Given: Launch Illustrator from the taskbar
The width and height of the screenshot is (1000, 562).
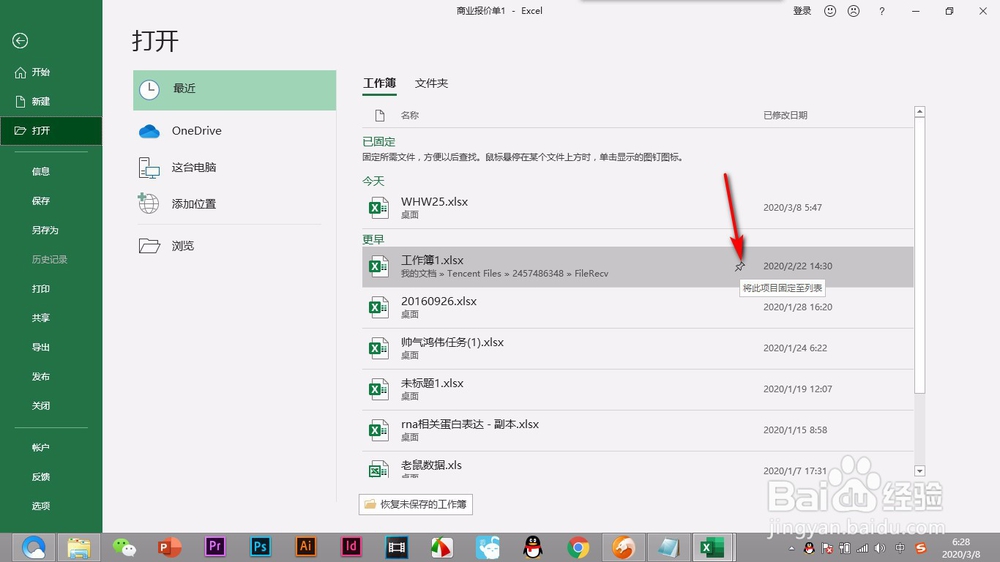Looking at the screenshot, I should pos(305,547).
